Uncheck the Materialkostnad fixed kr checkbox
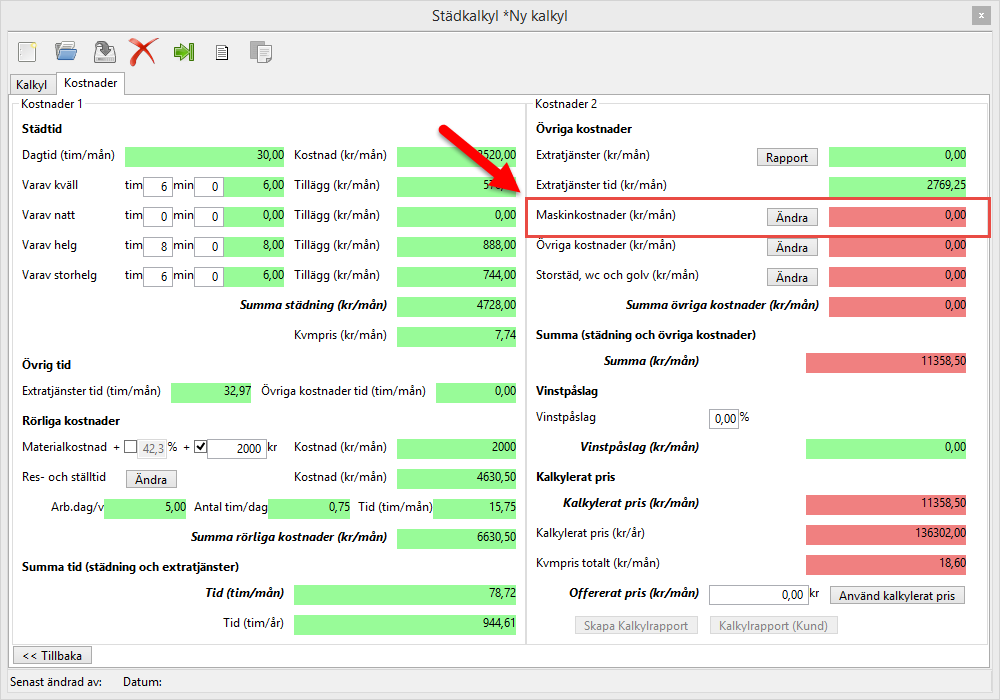1000x700 pixels. click(x=200, y=447)
